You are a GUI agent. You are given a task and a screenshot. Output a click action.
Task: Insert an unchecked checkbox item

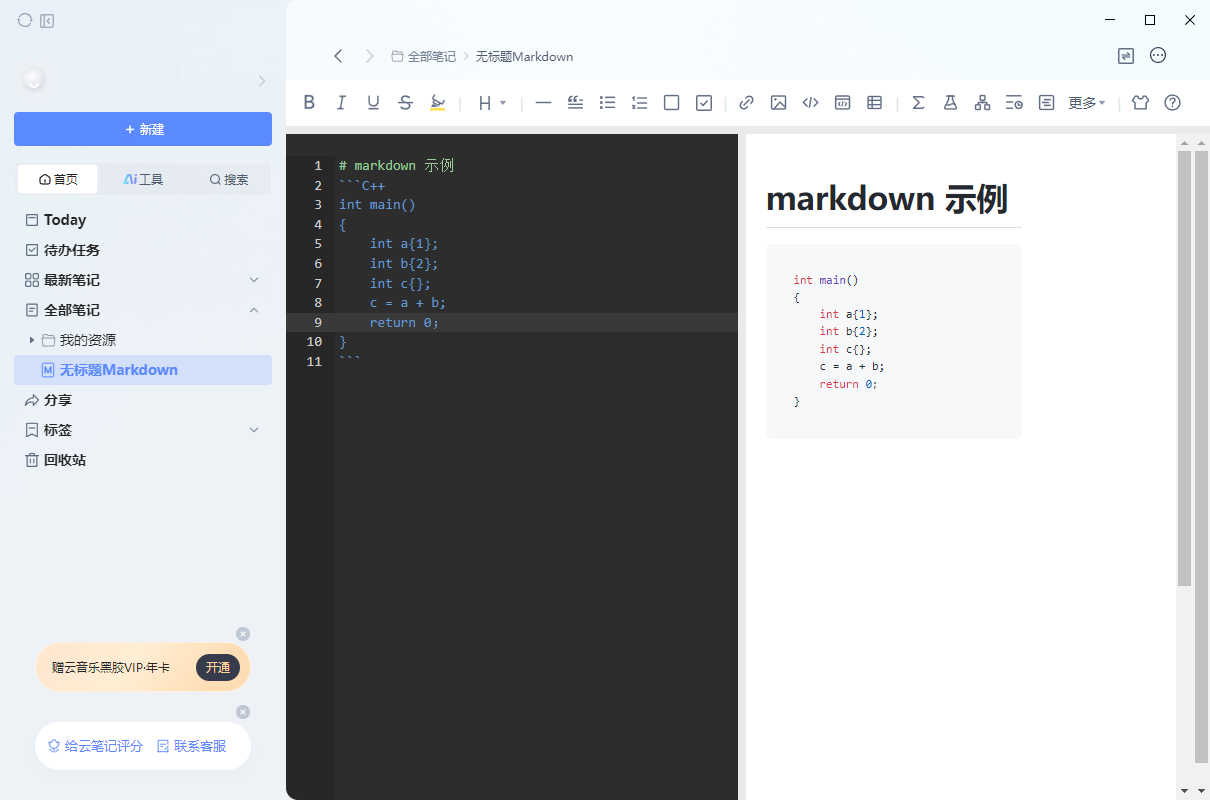pyautogui.click(x=672, y=102)
